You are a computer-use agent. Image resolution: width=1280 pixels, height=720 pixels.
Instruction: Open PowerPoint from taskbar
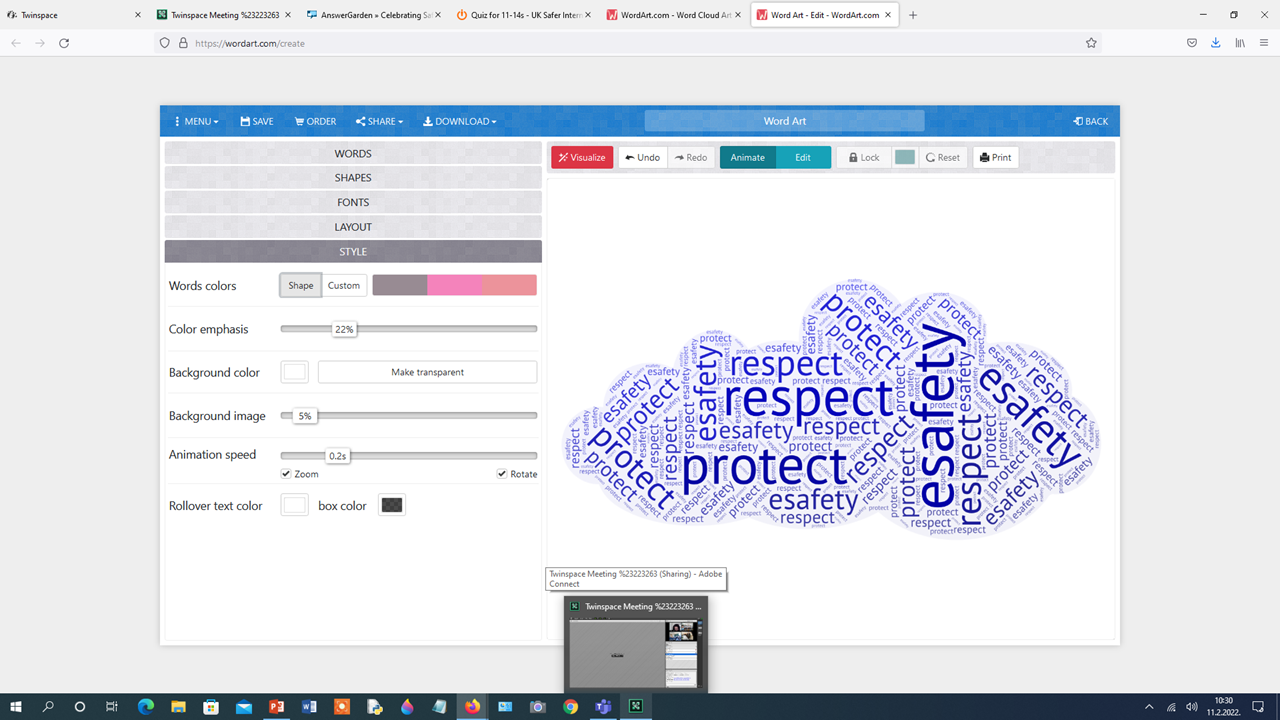point(276,706)
